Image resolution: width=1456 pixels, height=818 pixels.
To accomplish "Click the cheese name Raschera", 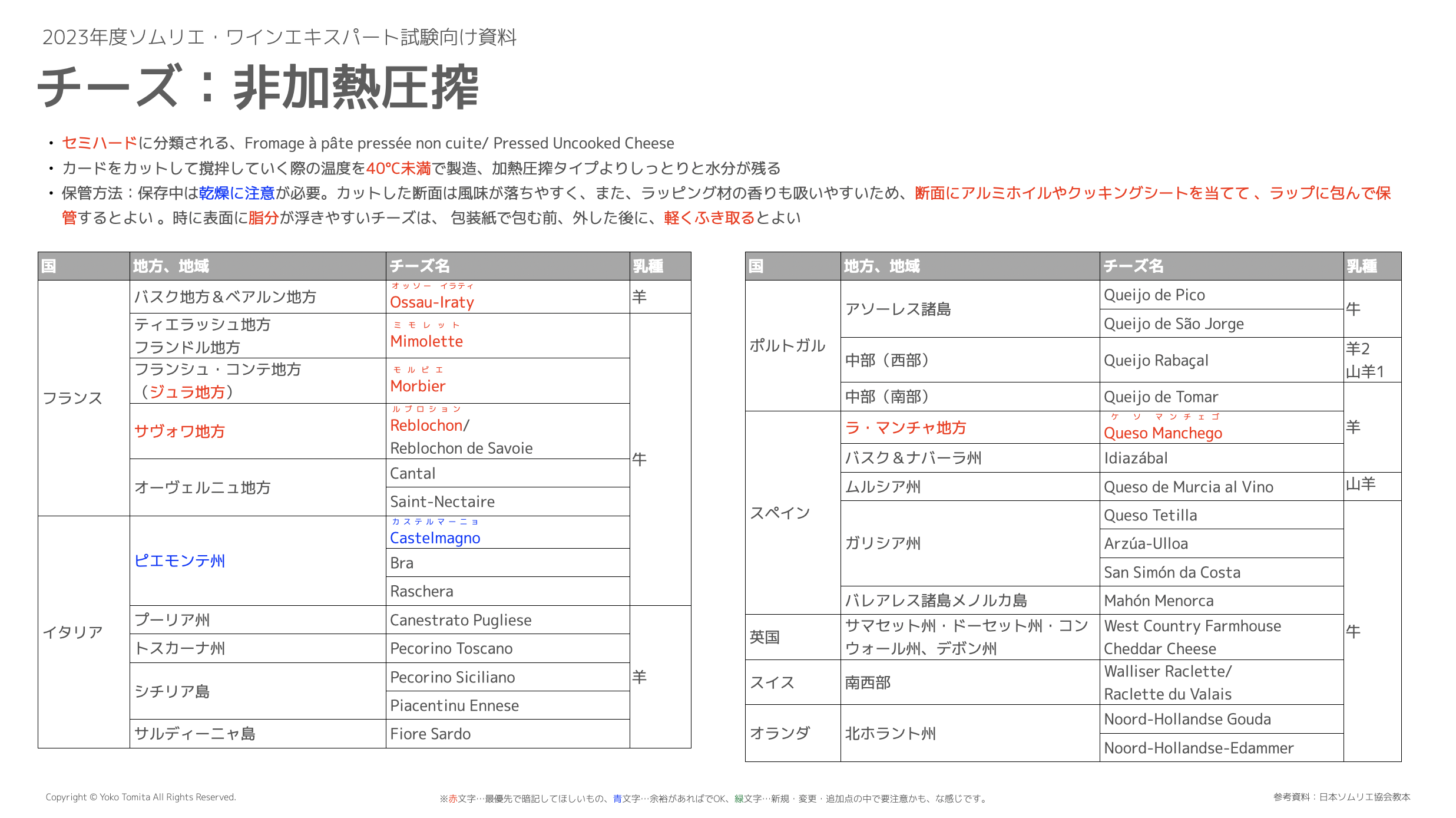I will [x=422, y=591].
